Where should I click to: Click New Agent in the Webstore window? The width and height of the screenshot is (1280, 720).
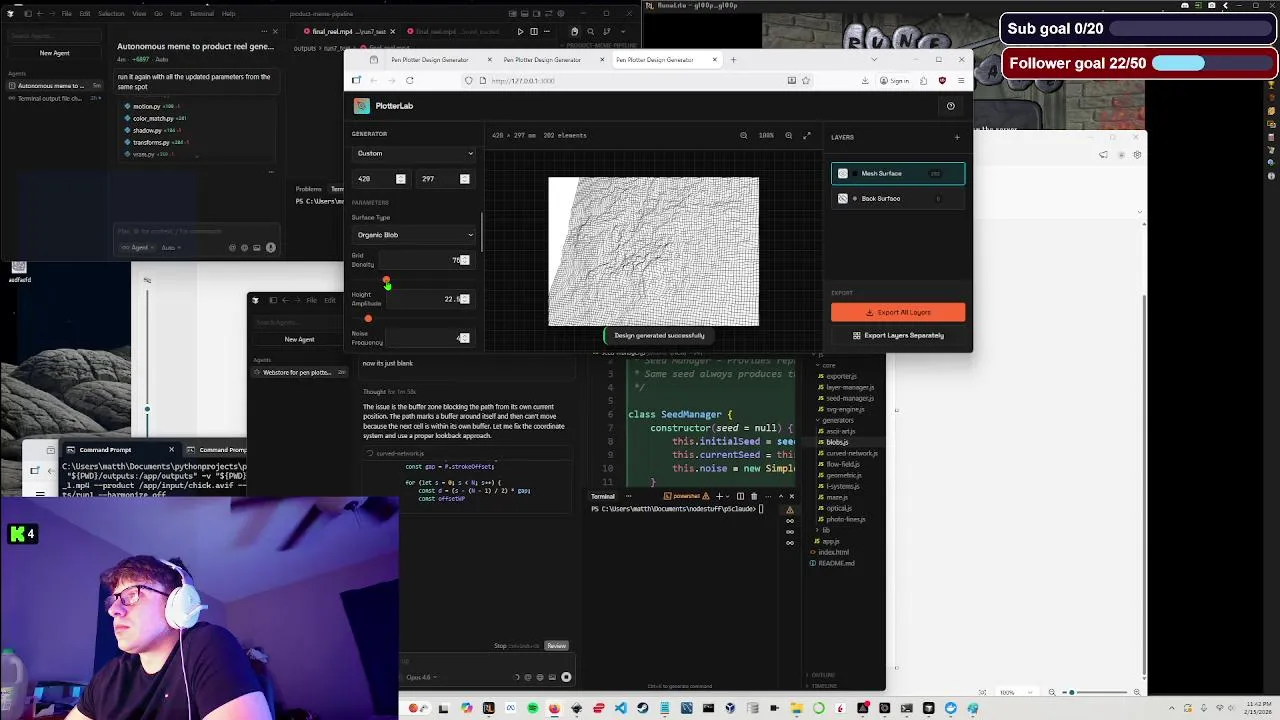[x=299, y=339]
